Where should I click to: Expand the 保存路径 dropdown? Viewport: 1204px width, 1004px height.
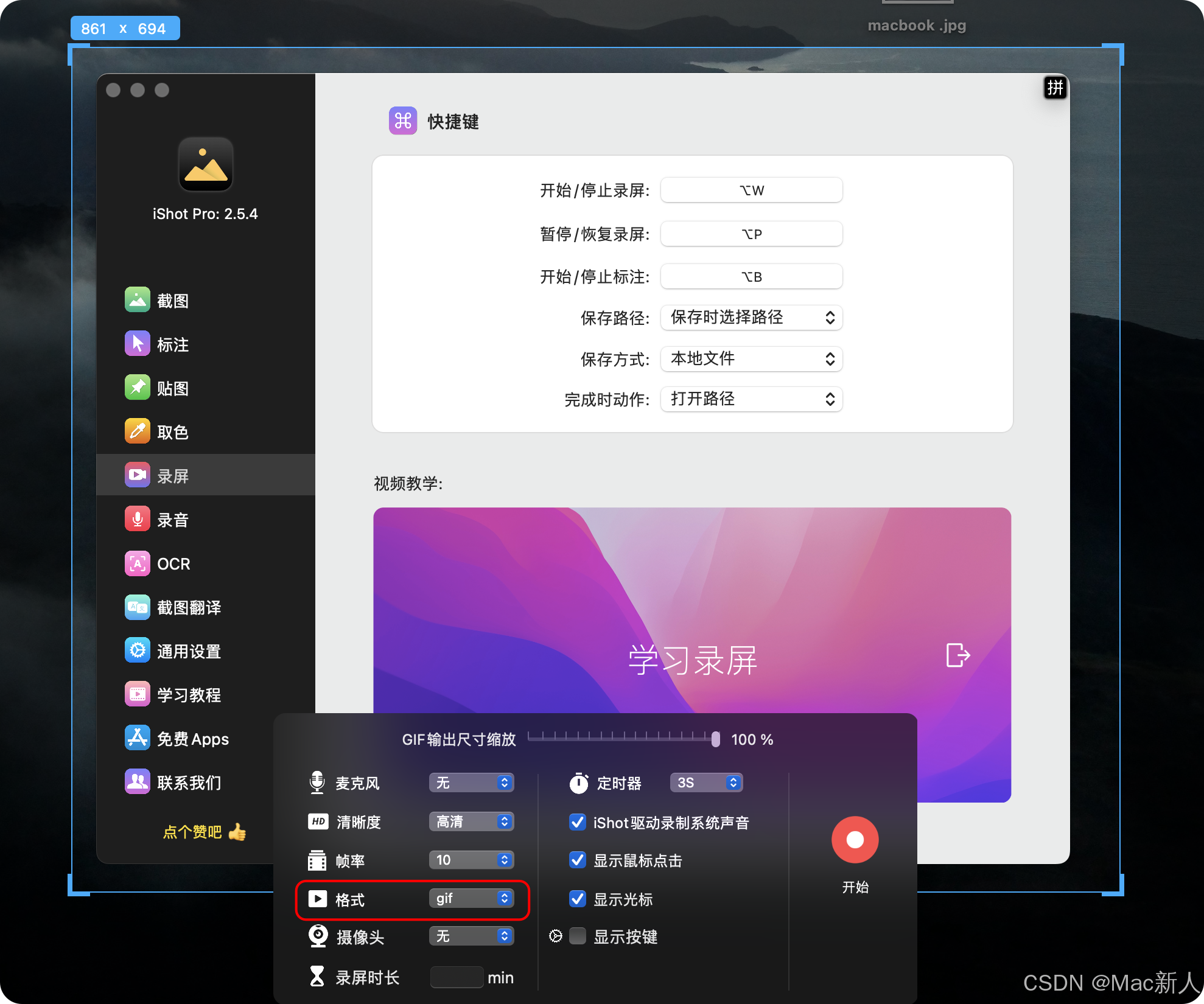pos(751,318)
